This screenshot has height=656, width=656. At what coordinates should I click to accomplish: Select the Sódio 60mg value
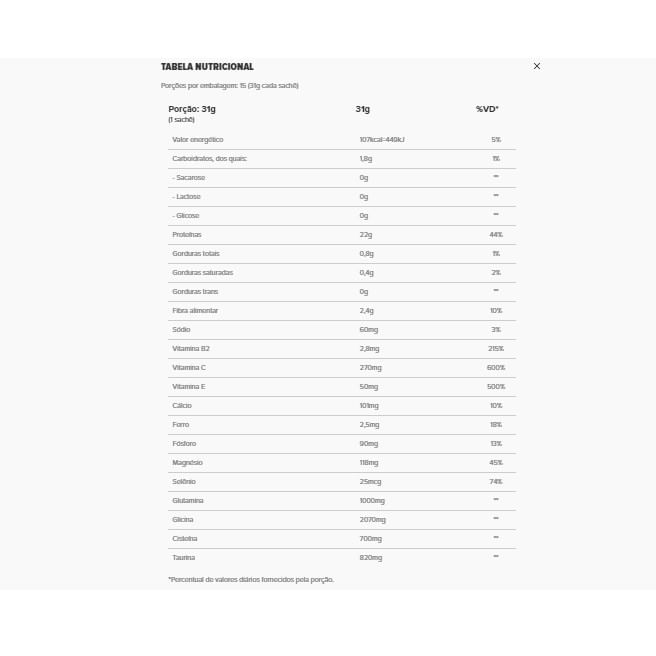(369, 330)
